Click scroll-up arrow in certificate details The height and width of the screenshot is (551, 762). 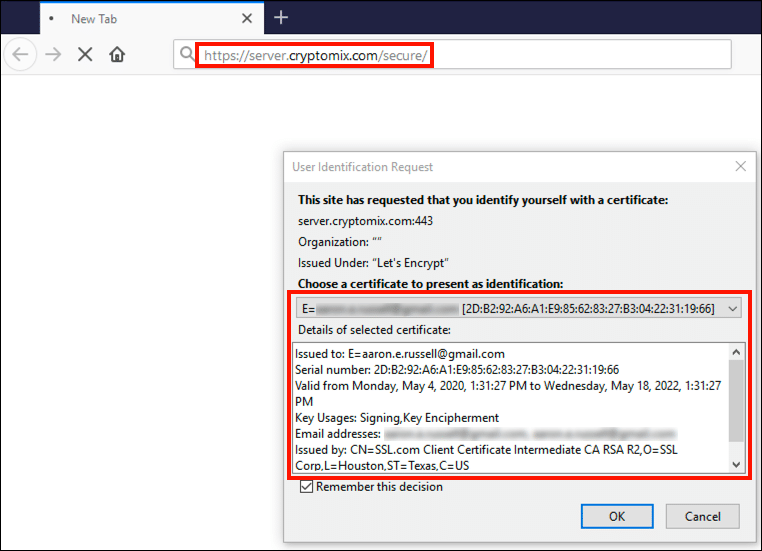pos(737,352)
